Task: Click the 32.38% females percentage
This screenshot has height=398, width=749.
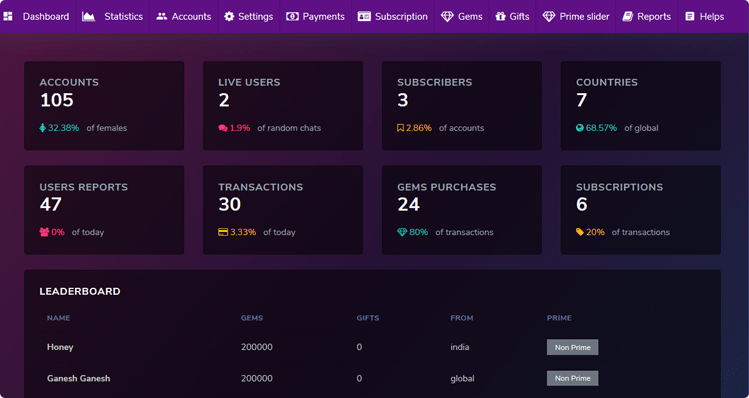Action: pos(64,128)
